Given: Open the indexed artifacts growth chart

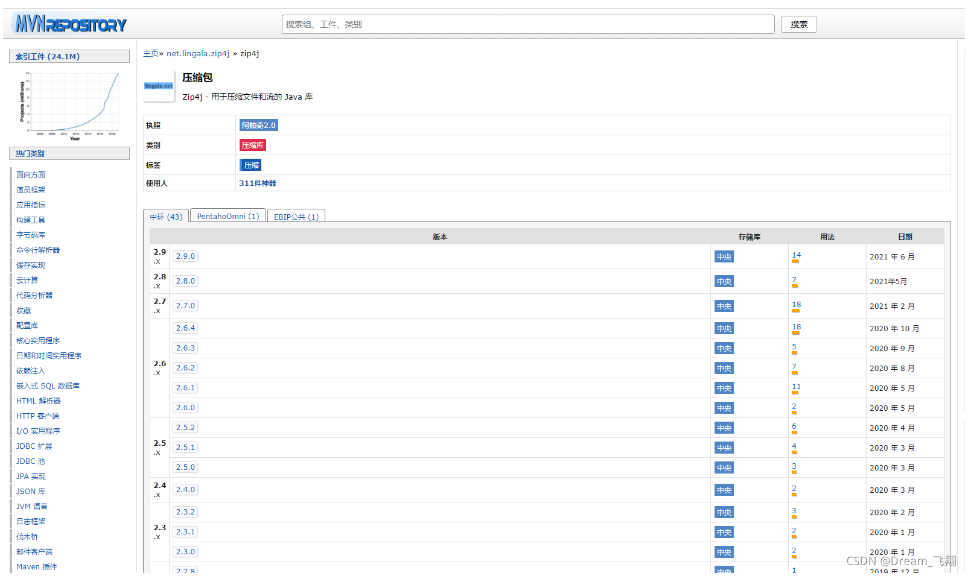Looking at the screenshot, I should coord(70,105).
